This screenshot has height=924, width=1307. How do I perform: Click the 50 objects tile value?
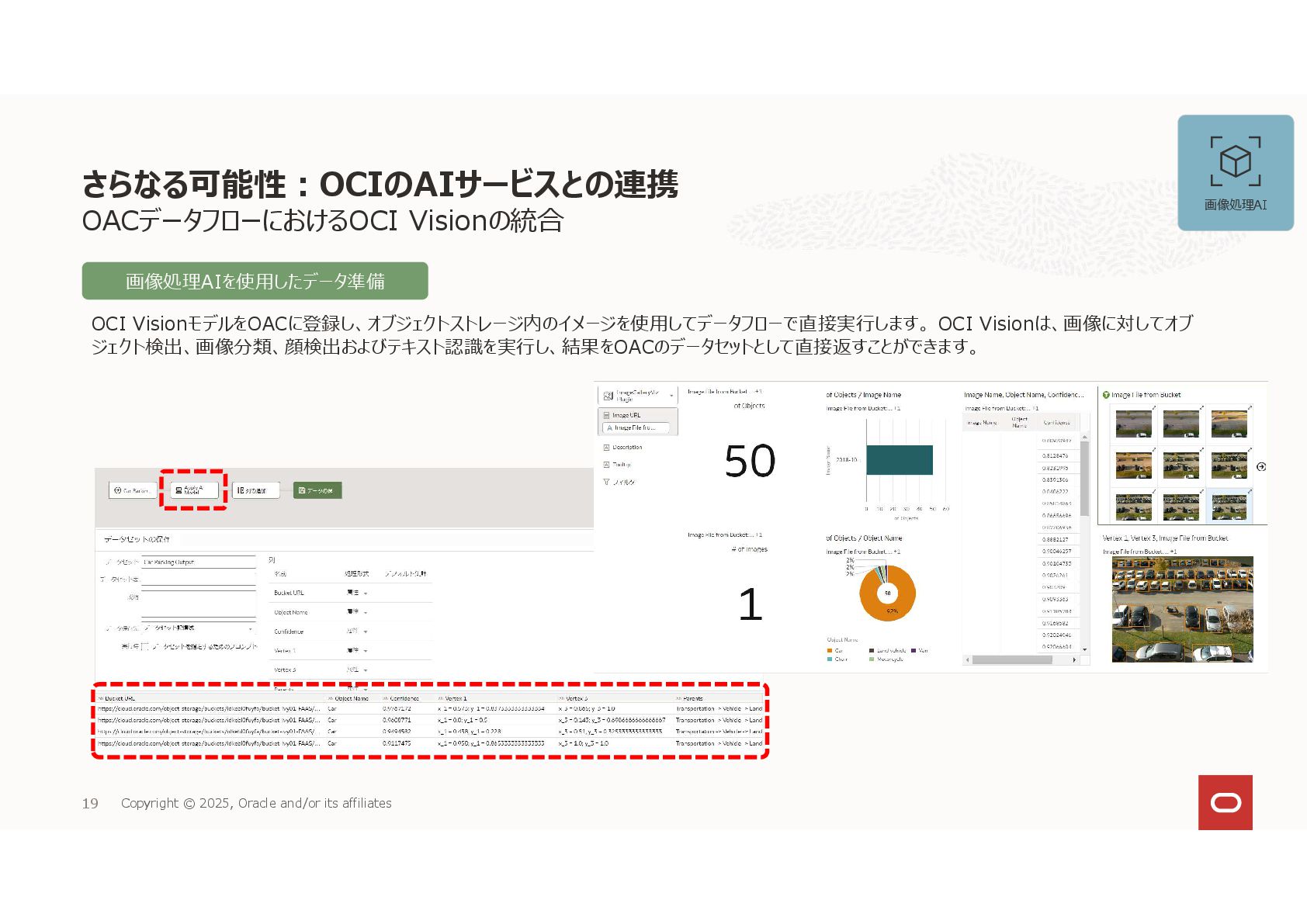pos(750,461)
